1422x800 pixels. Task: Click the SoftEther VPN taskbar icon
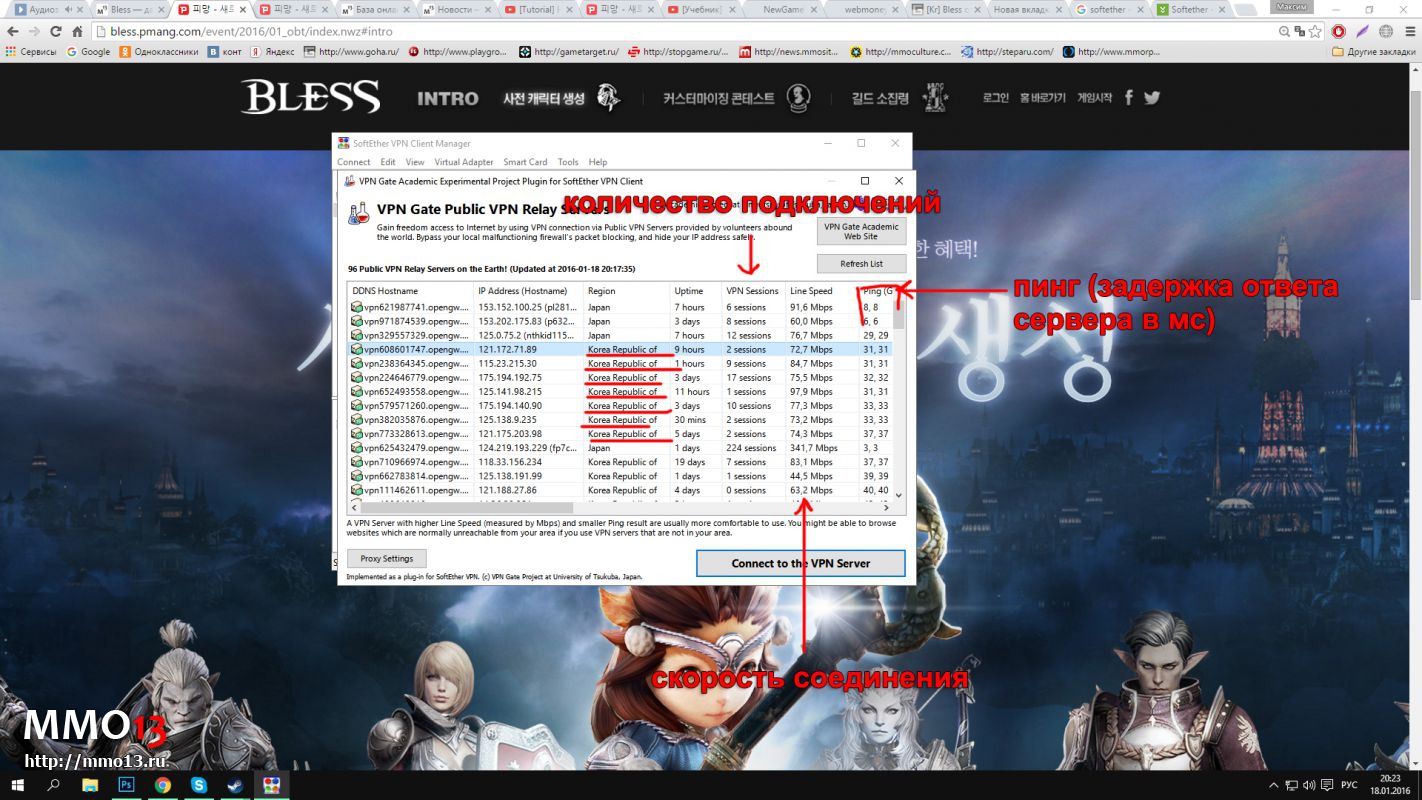271,785
